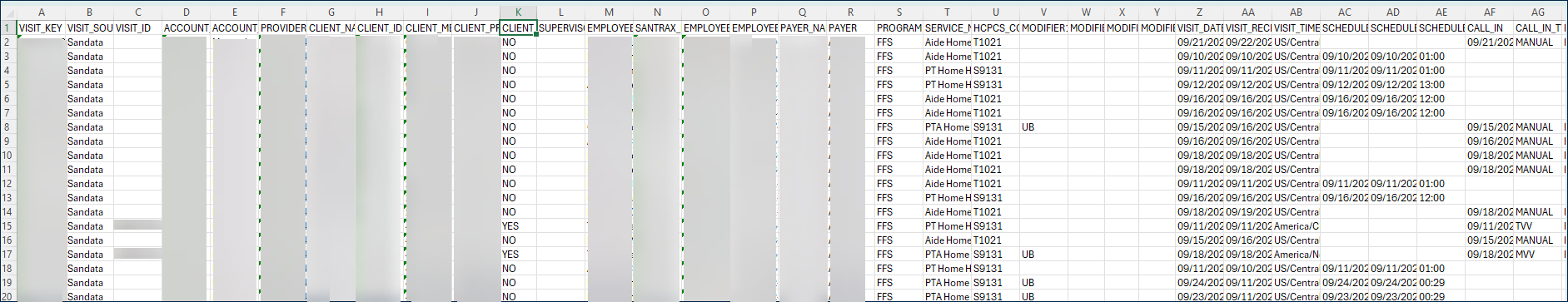Screen dimensions: 1568x302
Task: Click the Sandata cell in row 2
Action: click(86, 42)
